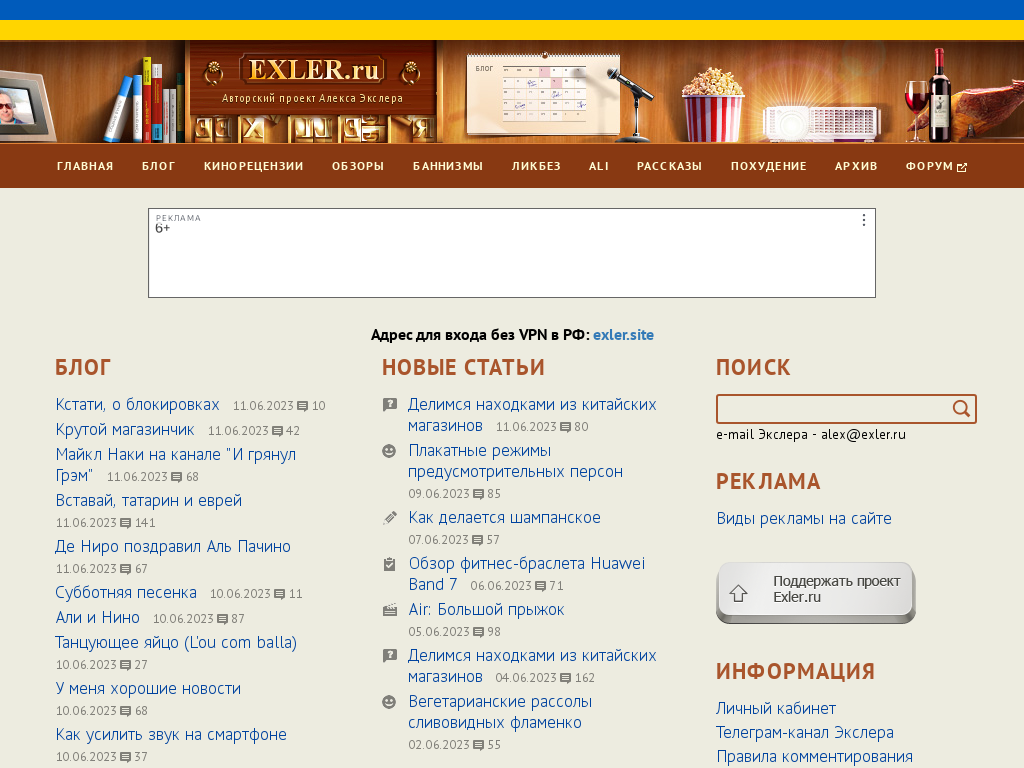The height and width of the screenshot is (768, 1024).
Task: Click comment icon for 'Как делается шампанское' date
Action: tap(478, 540)
